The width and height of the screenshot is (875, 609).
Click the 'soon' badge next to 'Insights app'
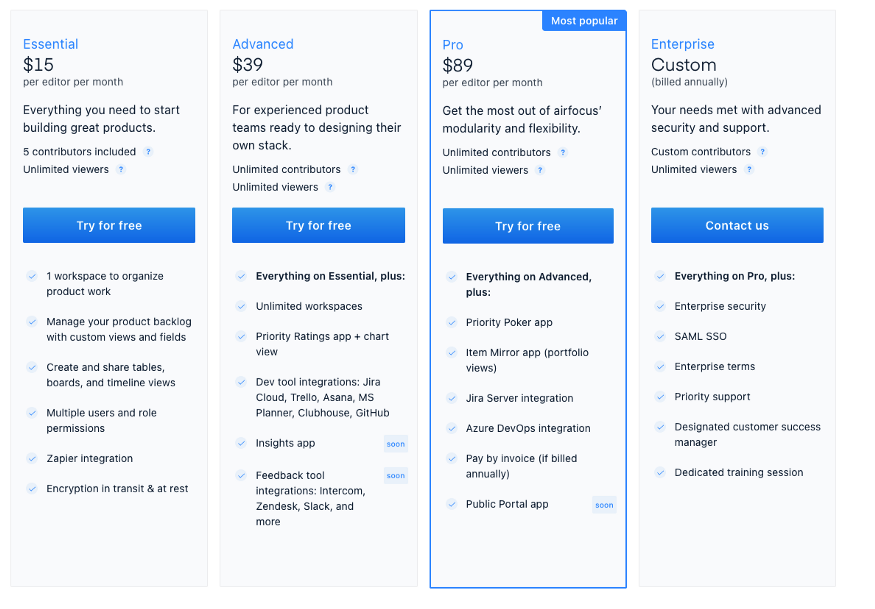pyautogui.click(x=395, y=443)
